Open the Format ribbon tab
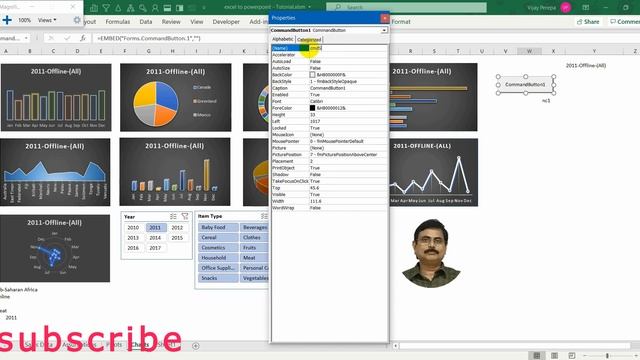The image size is (640, 360). (400, 22)
